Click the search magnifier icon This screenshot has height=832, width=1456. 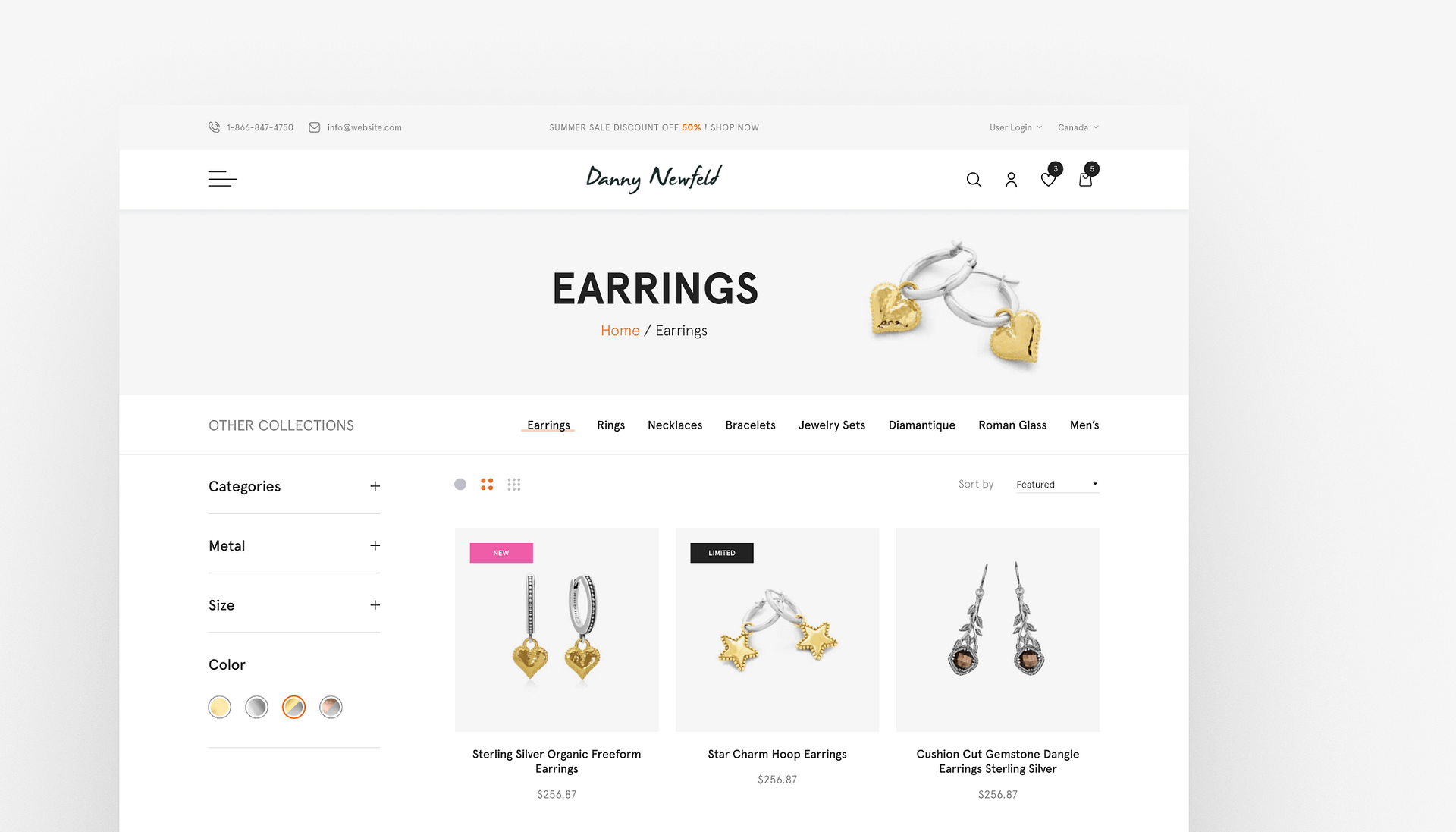tap(974, 180)
